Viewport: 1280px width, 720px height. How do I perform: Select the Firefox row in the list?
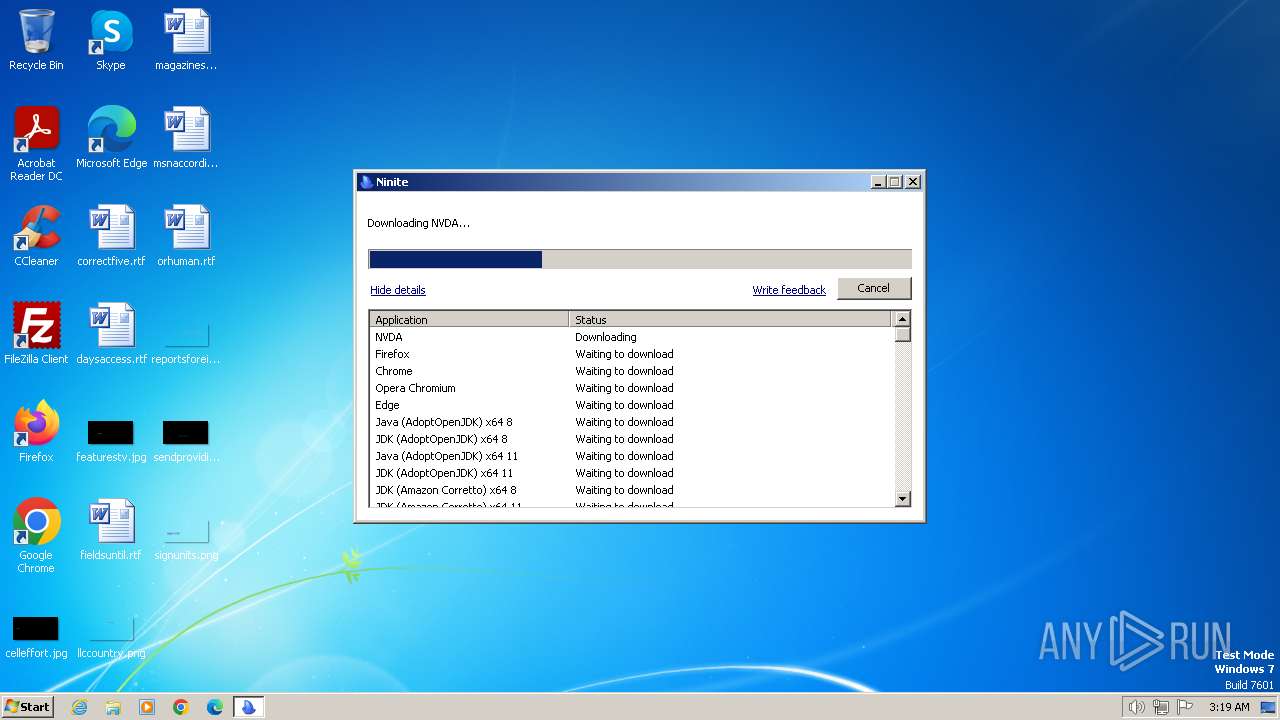631,354
